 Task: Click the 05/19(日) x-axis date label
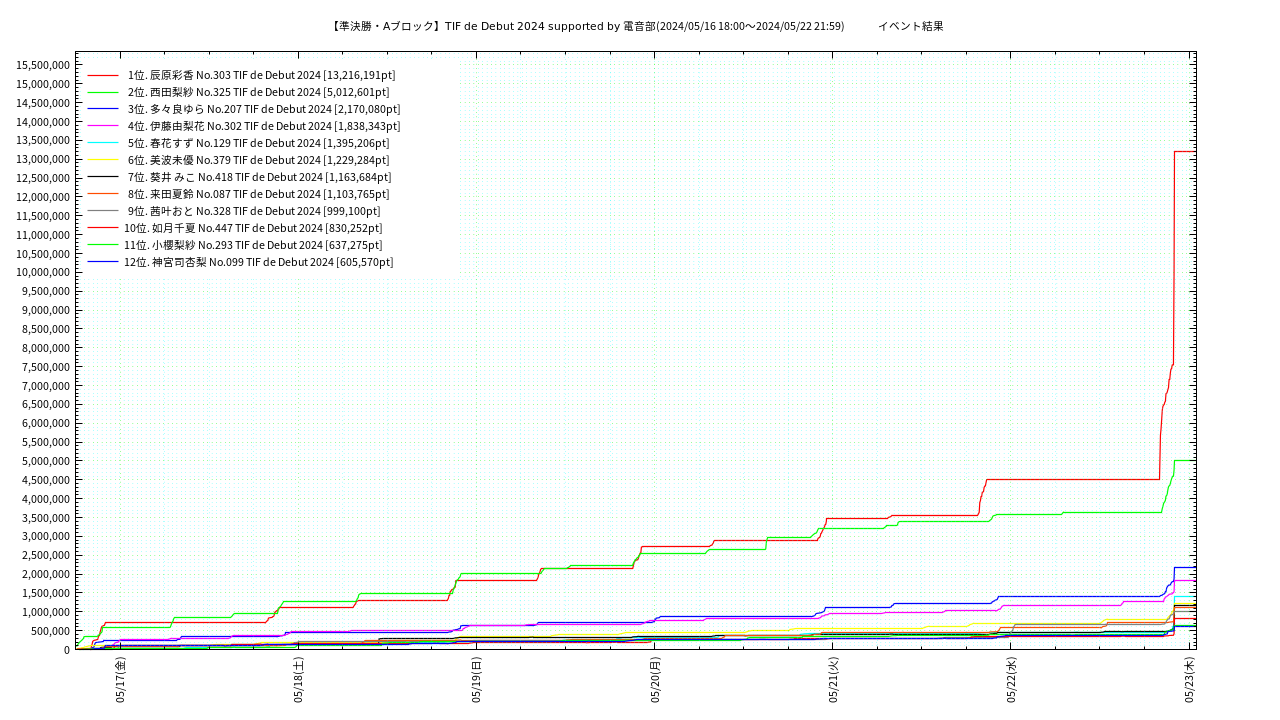click(x=477, y=680)
